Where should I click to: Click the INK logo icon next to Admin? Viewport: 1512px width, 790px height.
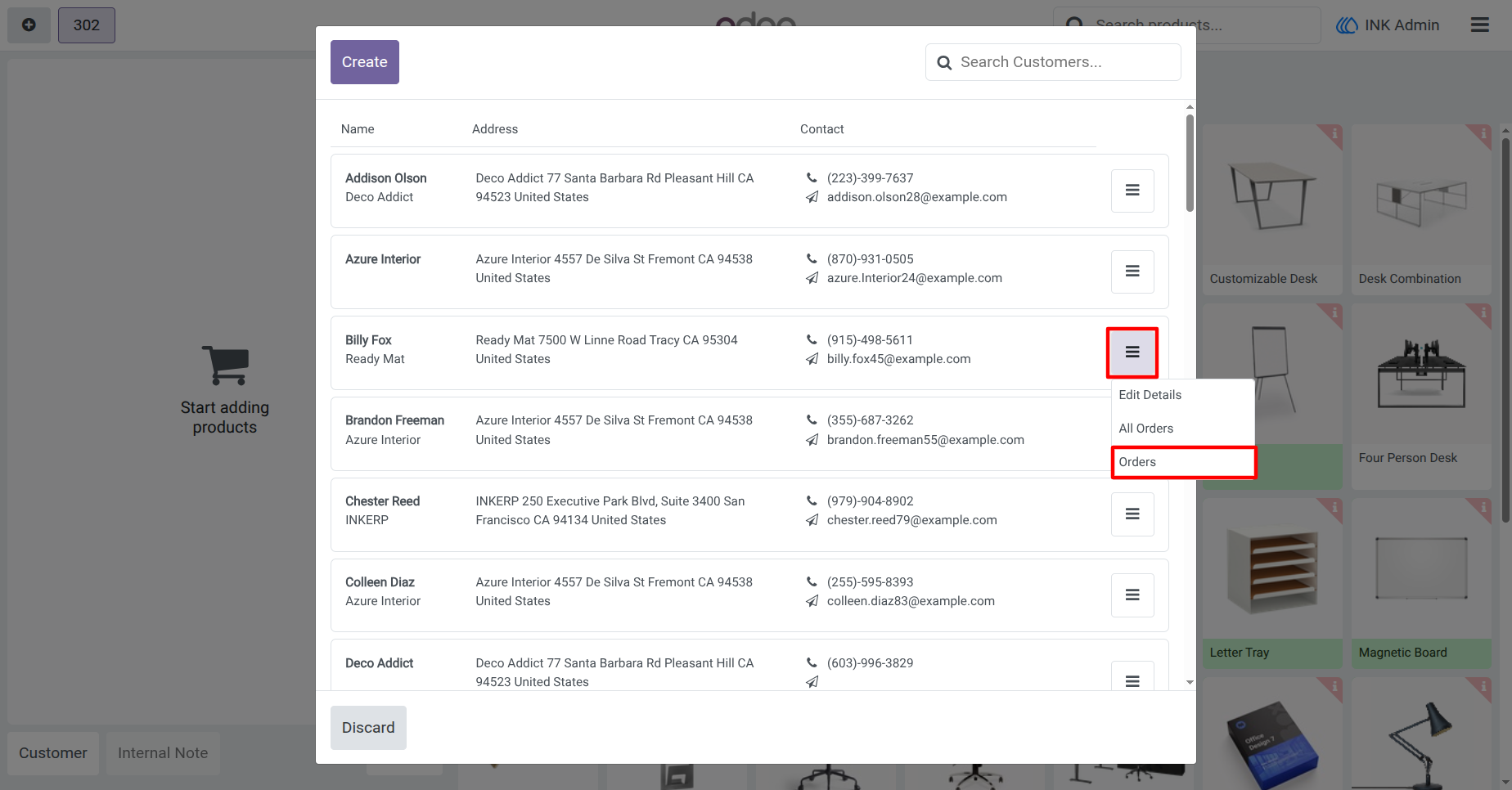point(1347,25)
